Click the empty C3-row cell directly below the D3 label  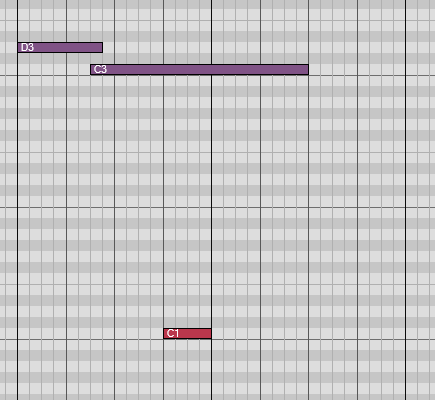[x=24, y=69]
